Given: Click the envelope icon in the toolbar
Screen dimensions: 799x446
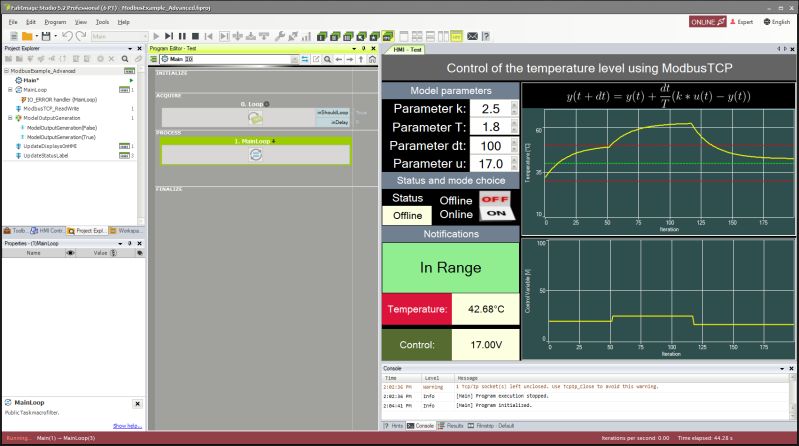Looking at the screenshot, I should [472, 36].
